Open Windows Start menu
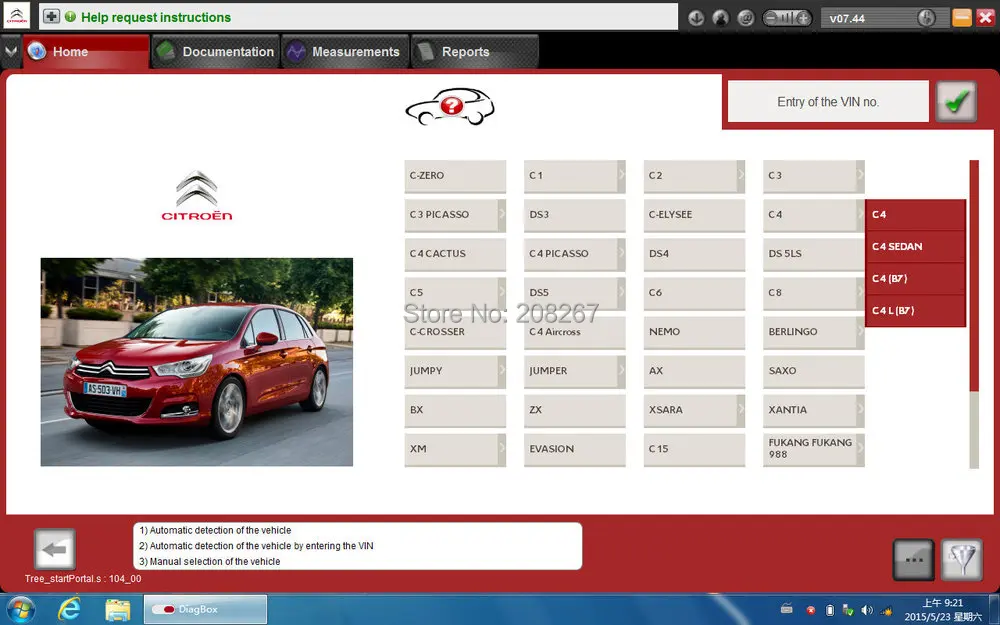Screen dimensions: 1000x625 point(21,609)
